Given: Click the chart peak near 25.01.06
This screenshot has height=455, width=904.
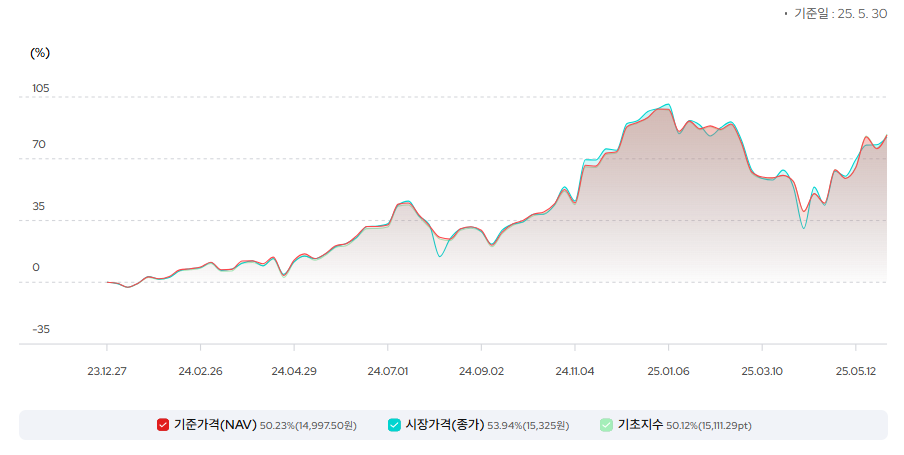Looking at the screenshot, I should coord(668,105).
